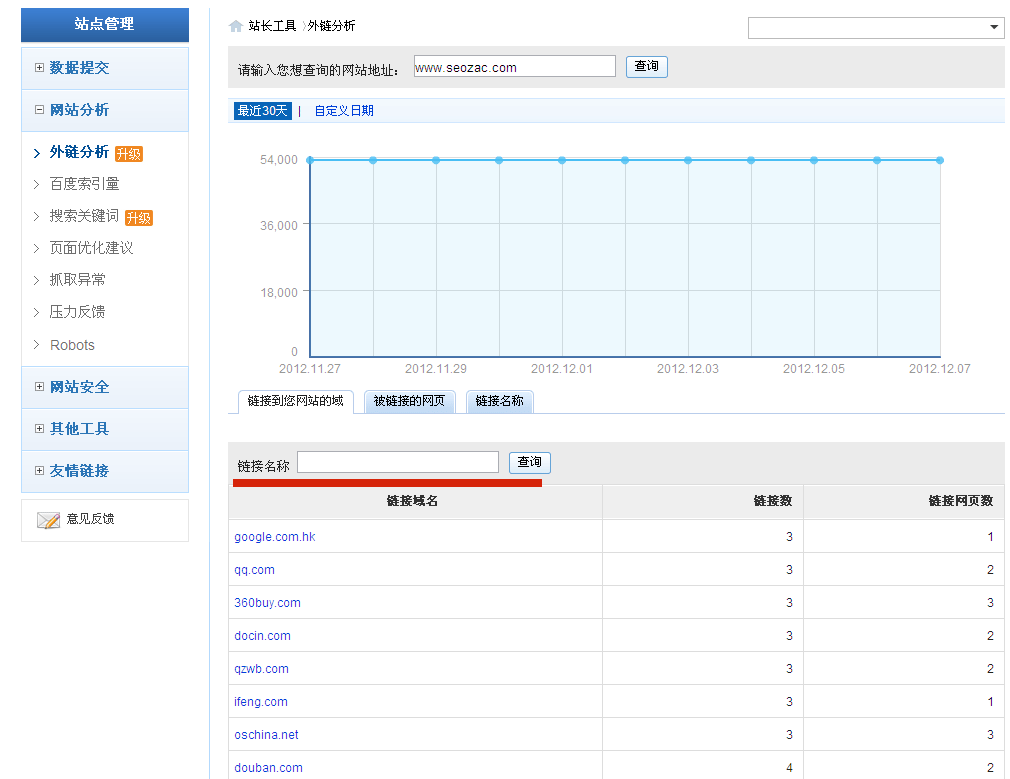The width and height of the screenshot is (1010, 779).
Task: Click the 链接名称 search input field
Action: [x=397, y=462]
